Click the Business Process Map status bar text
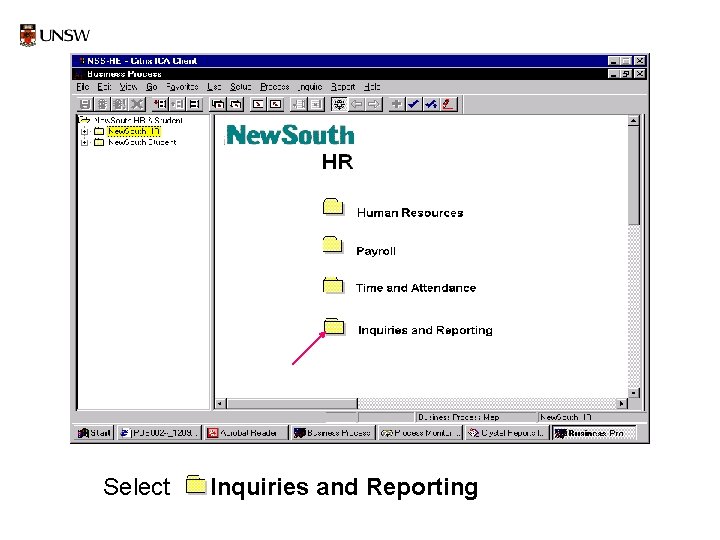Viewport: 720px width, 540px height. [x=458, y=417]
